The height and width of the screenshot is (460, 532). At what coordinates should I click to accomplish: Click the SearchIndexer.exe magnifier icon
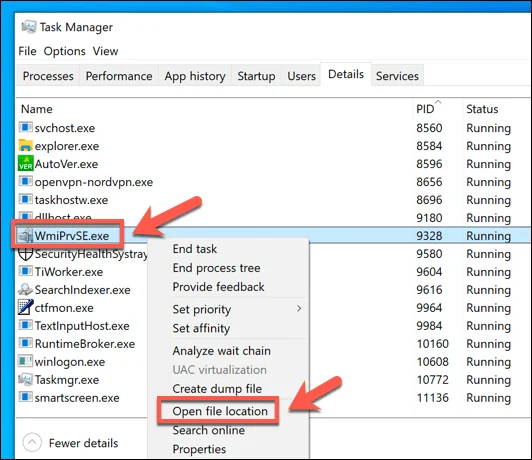[x=25, y=289]
